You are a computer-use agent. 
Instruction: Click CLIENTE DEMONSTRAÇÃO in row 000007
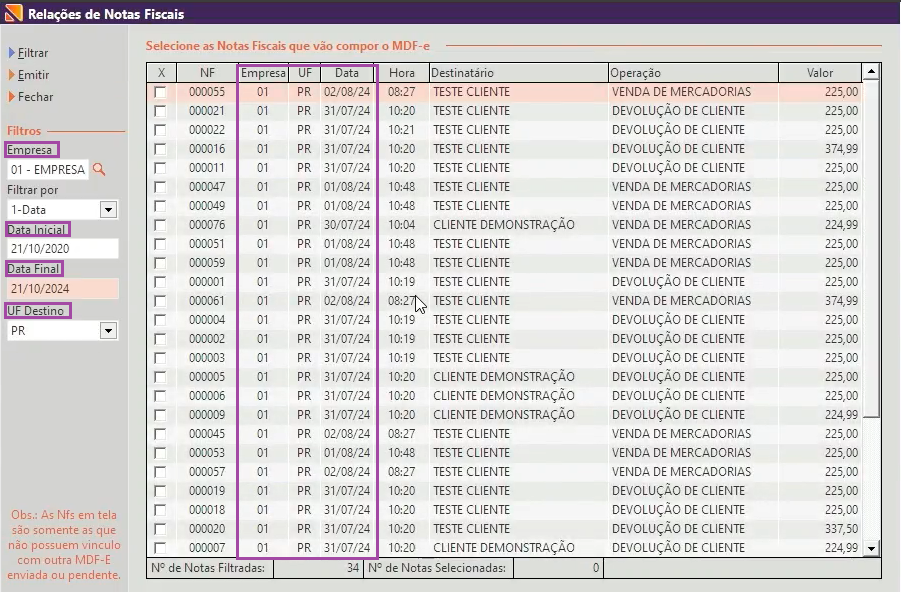[504, 548]
